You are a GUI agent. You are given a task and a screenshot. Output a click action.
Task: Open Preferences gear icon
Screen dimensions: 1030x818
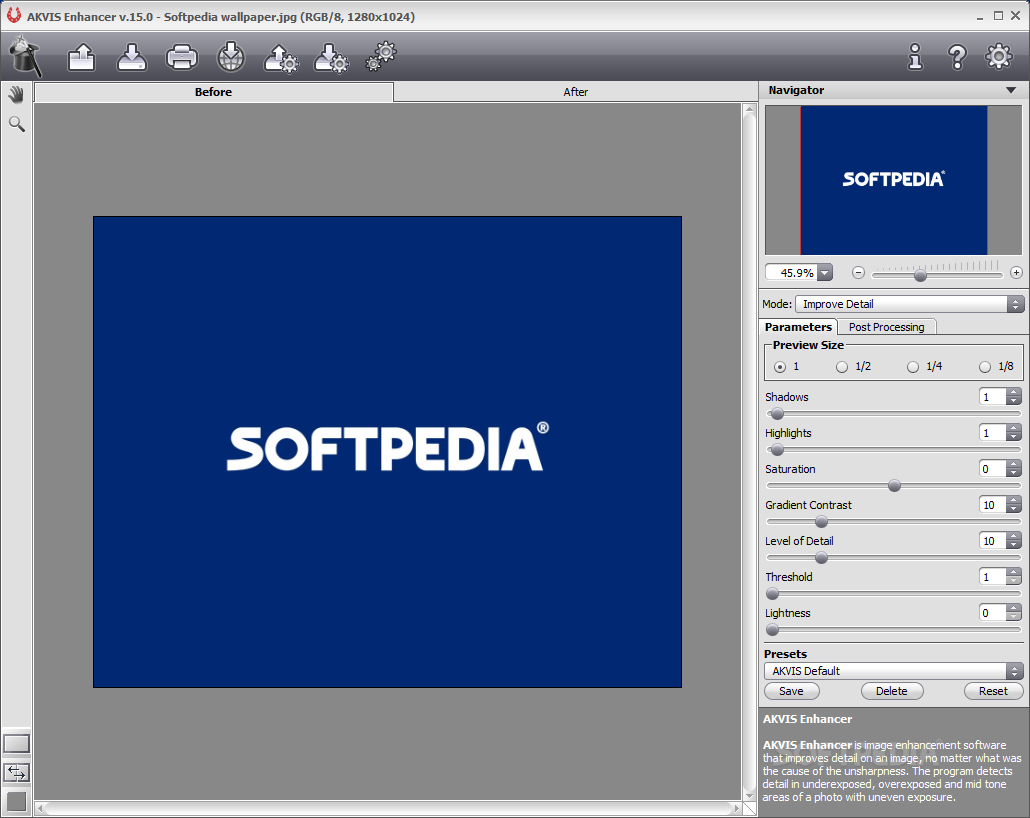click(x=998, y=57)
